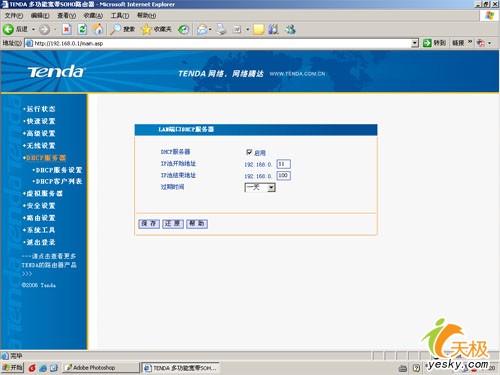Go to the Home page icon
The width and height of the screenshot is (500, 375).
(97, 29)
